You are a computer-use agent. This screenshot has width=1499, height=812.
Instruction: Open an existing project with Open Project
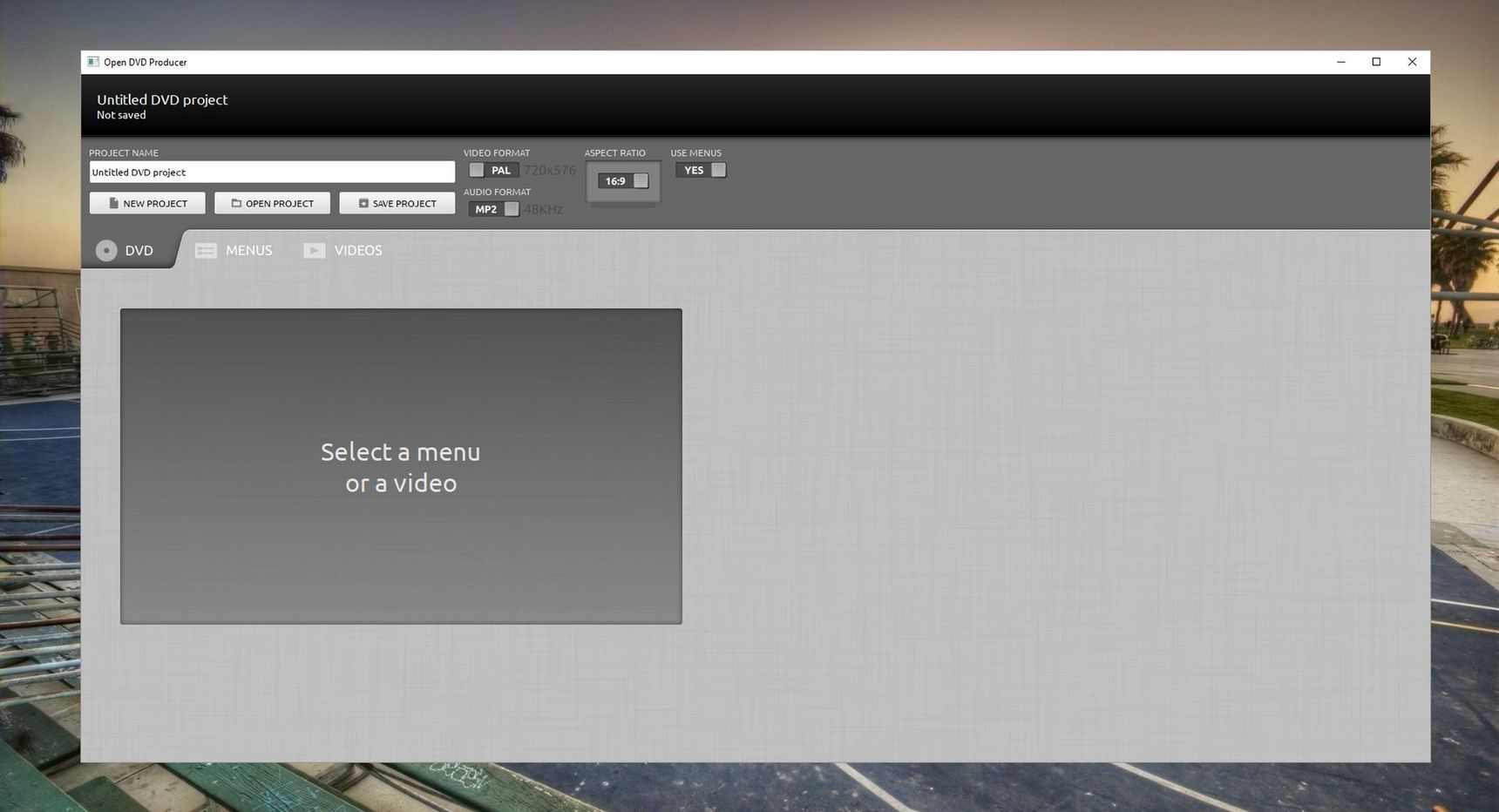tap(272, 203)
